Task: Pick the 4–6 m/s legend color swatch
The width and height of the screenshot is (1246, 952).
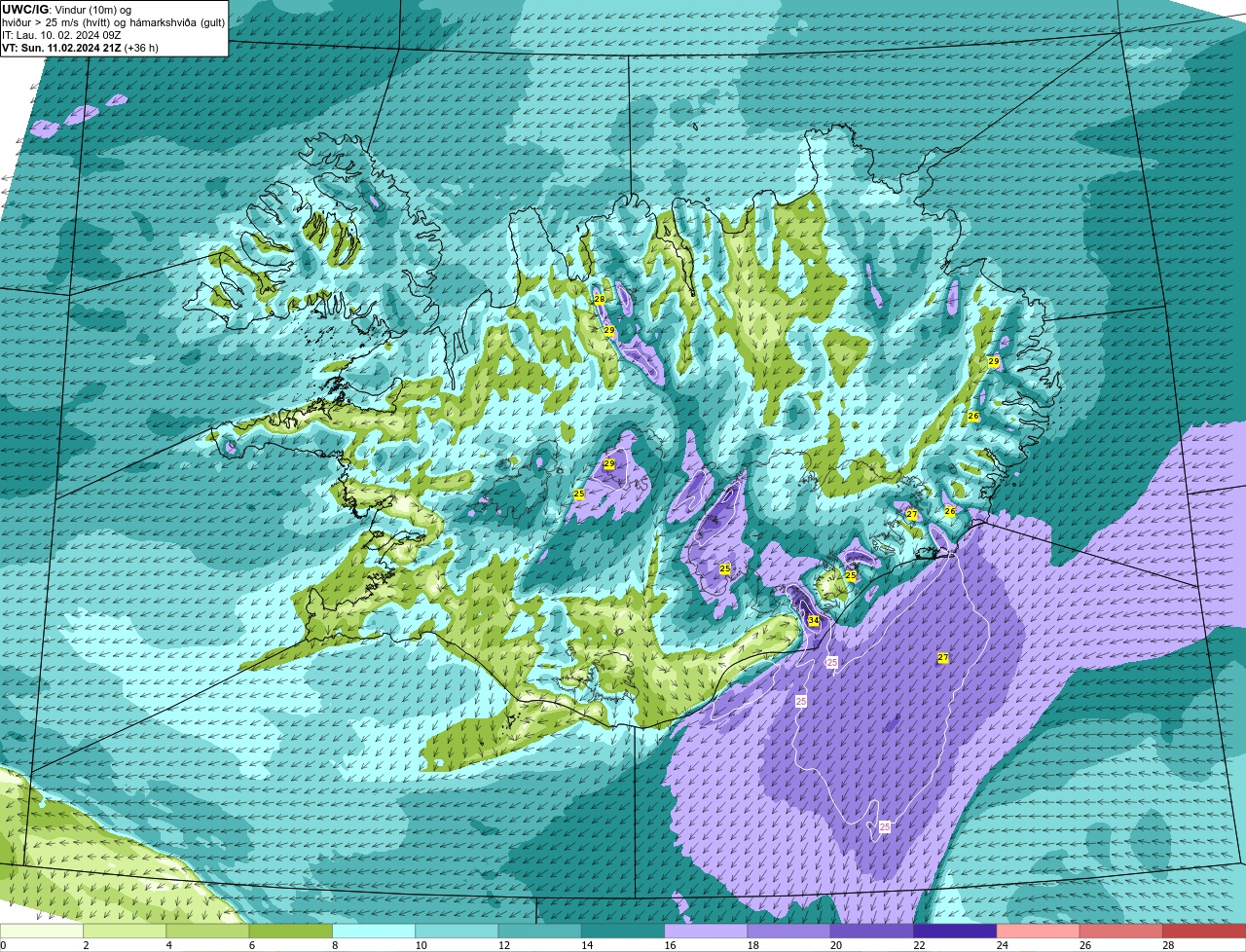Action: pyautogui.click(x=207, y=932)
